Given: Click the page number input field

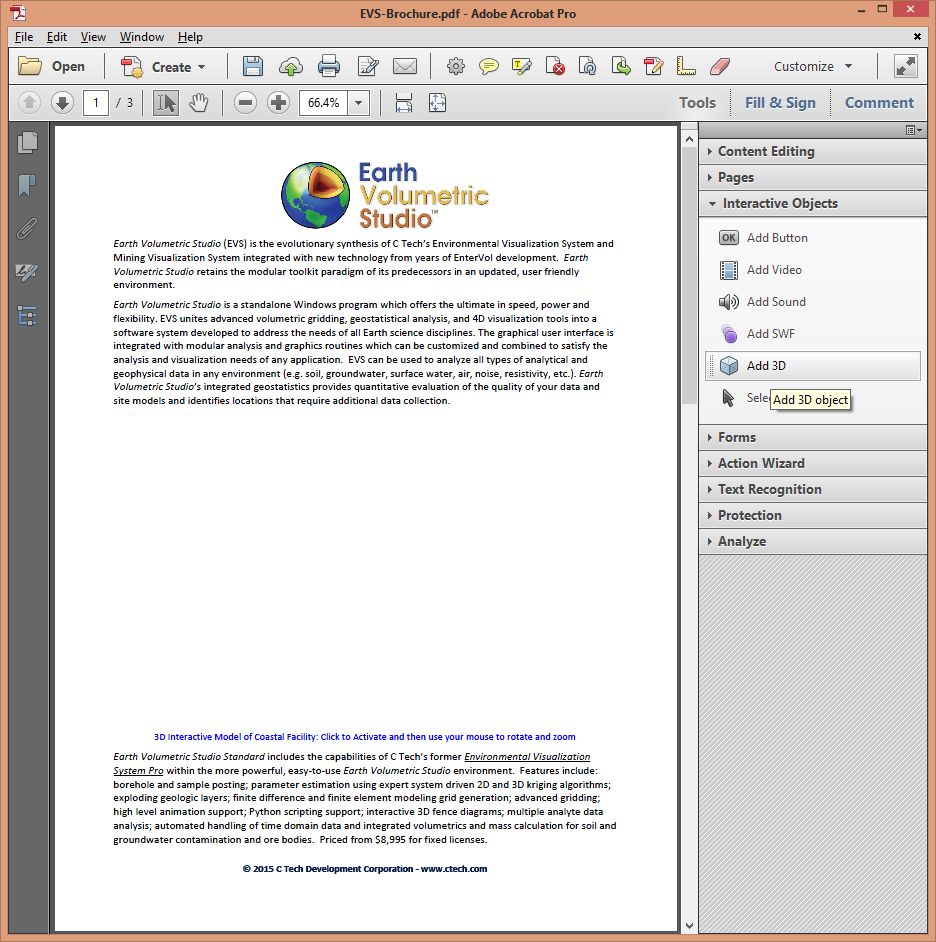Looking at the screenshot, I should coord(96,102).
